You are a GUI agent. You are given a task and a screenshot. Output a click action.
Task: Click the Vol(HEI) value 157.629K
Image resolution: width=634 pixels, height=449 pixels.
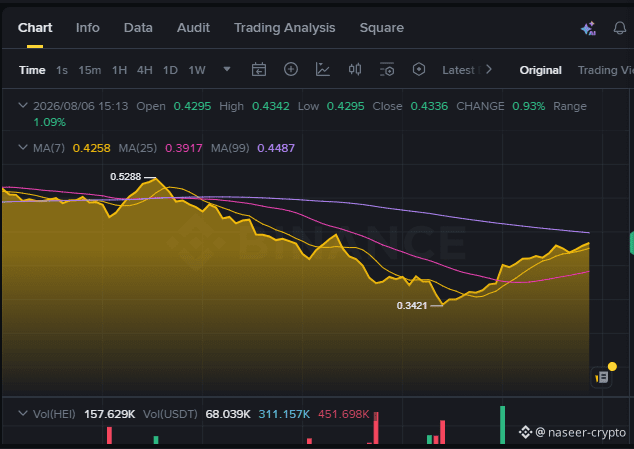[x=110, y=414]
